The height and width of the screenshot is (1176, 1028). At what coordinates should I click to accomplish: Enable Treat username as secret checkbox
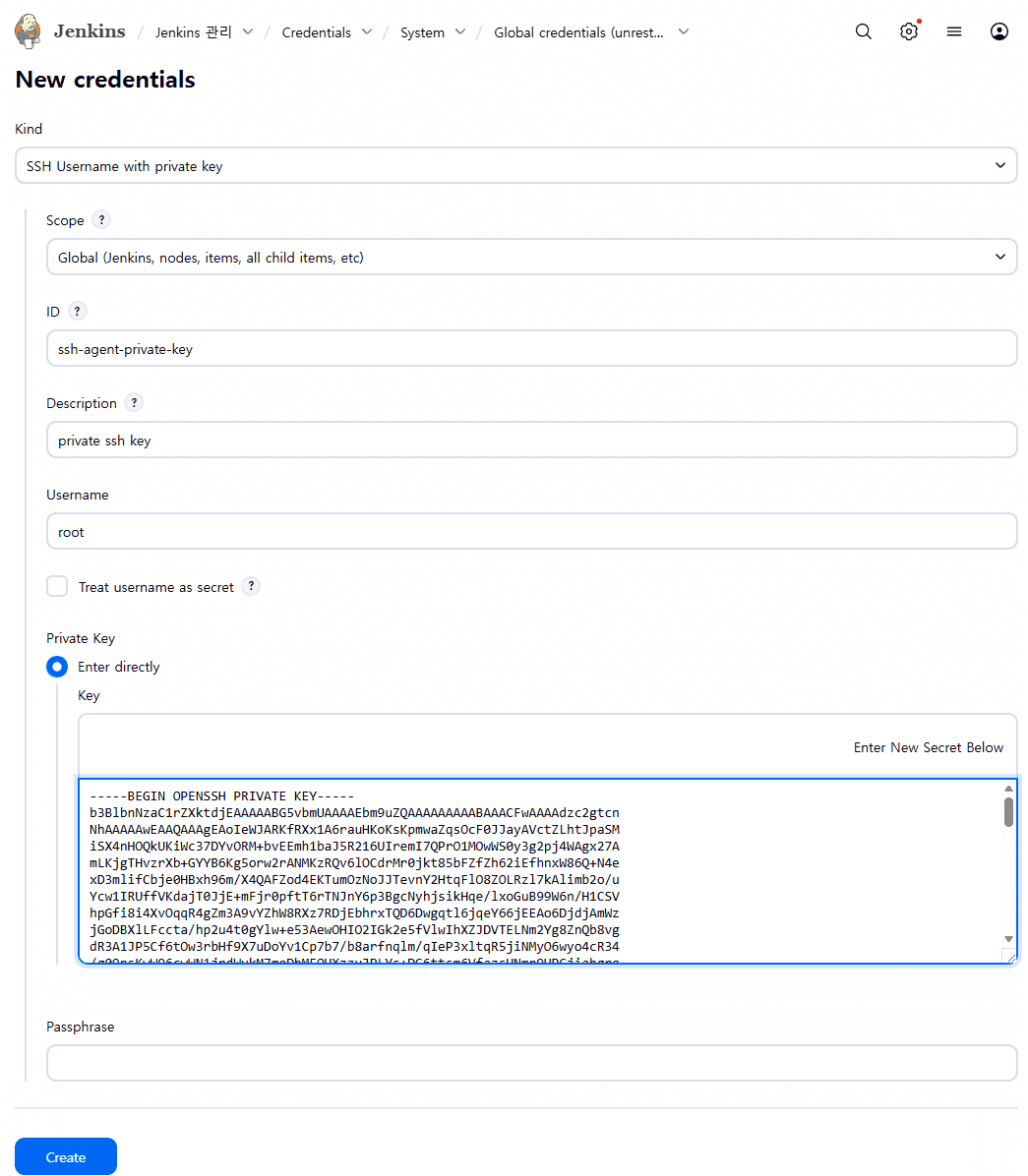pyautogui.click(x=58, y=587)
